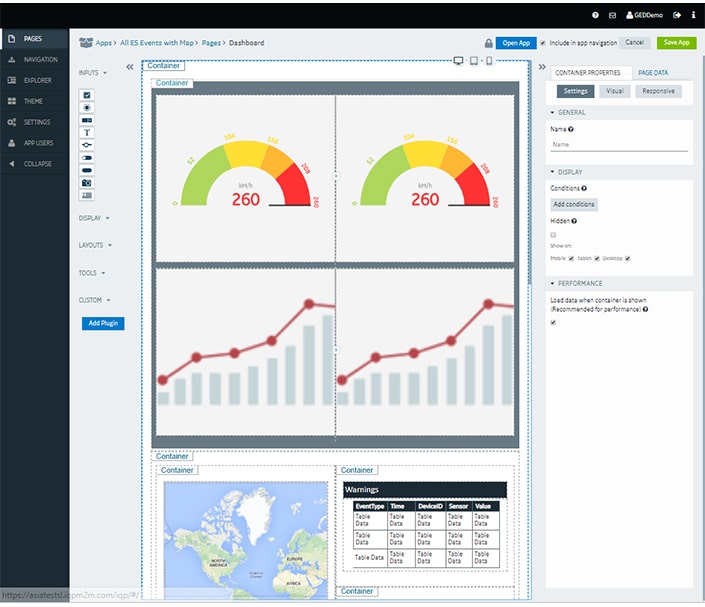Viewport: 705px width, 607px height.
Task: Select the slider input widget icon
Action: pos(87,145)
